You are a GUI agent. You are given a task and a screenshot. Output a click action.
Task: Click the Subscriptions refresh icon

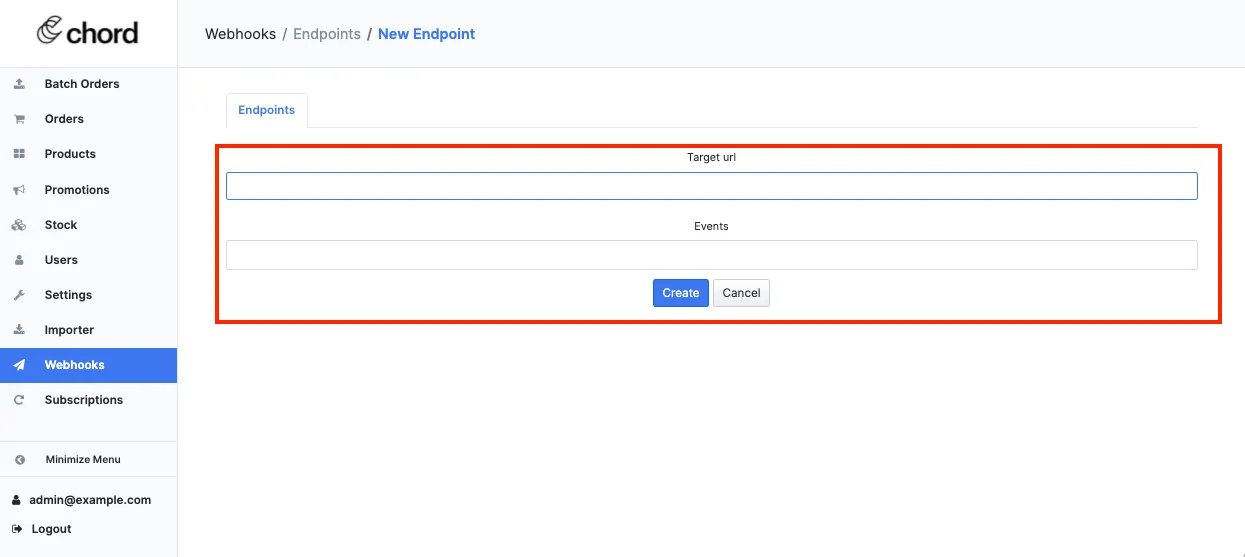coord(19,400)
